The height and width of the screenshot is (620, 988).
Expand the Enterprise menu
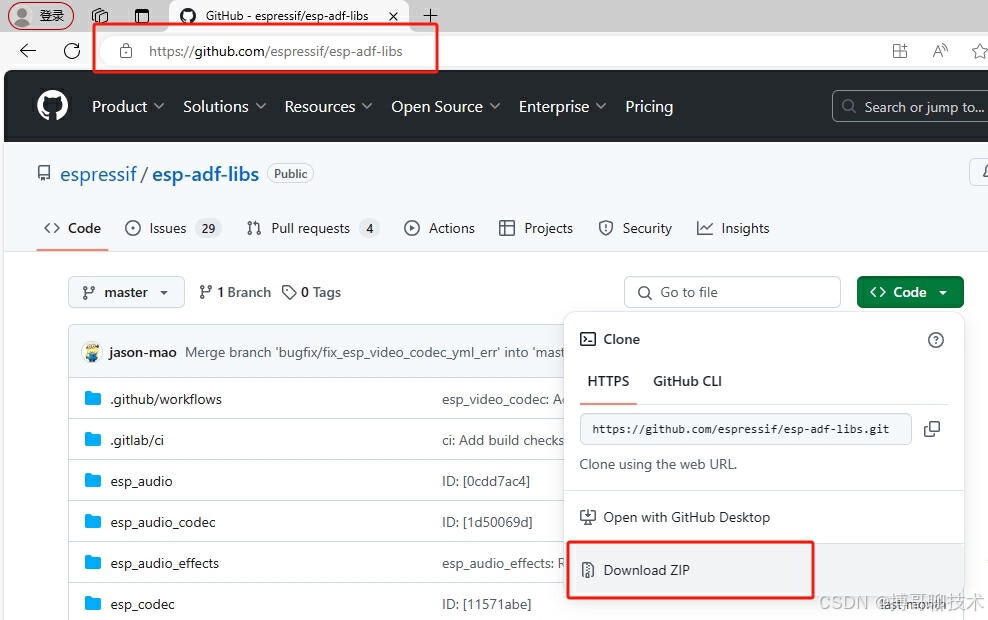pos(562,106)
